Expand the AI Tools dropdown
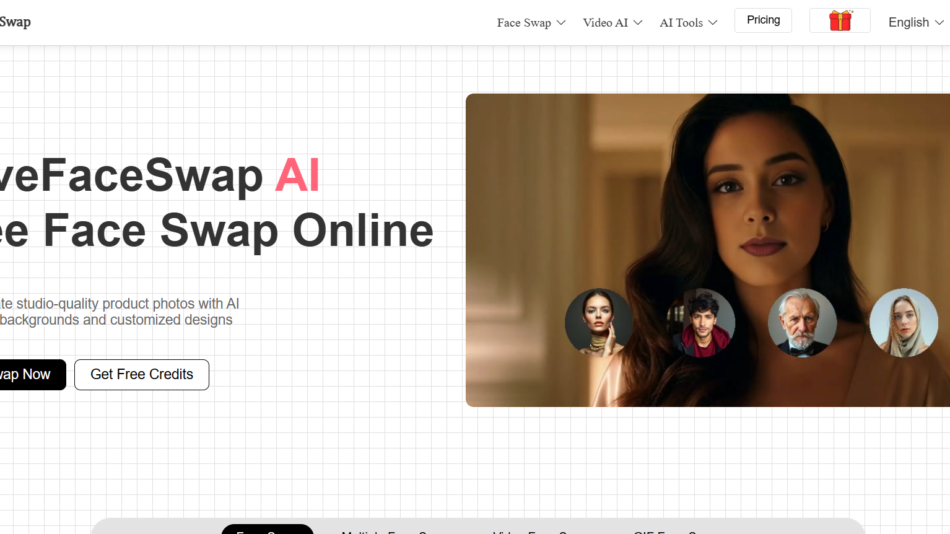950x534 pixels. pos(688,22)
